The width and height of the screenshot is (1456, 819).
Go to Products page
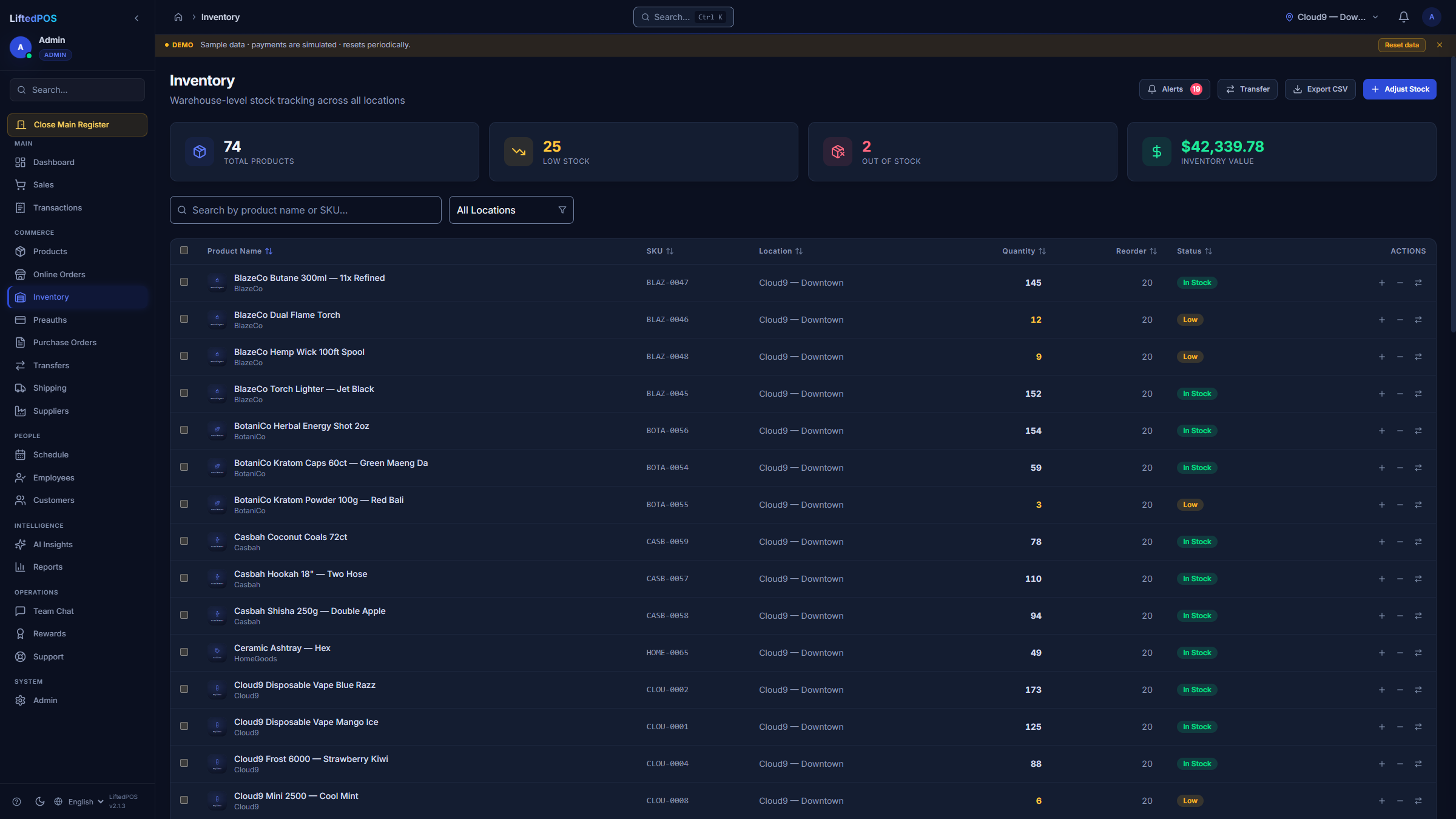(x=78, y=251)
